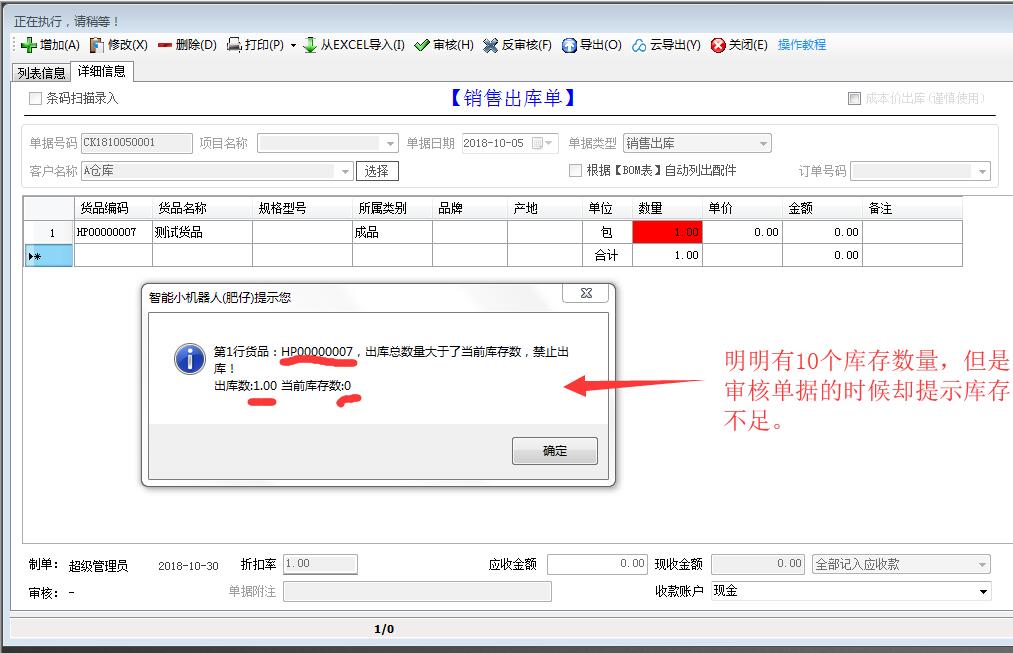1013x653 pixels.
Task: Click the 打印(P) printer icon
Action: click(234, 45)
